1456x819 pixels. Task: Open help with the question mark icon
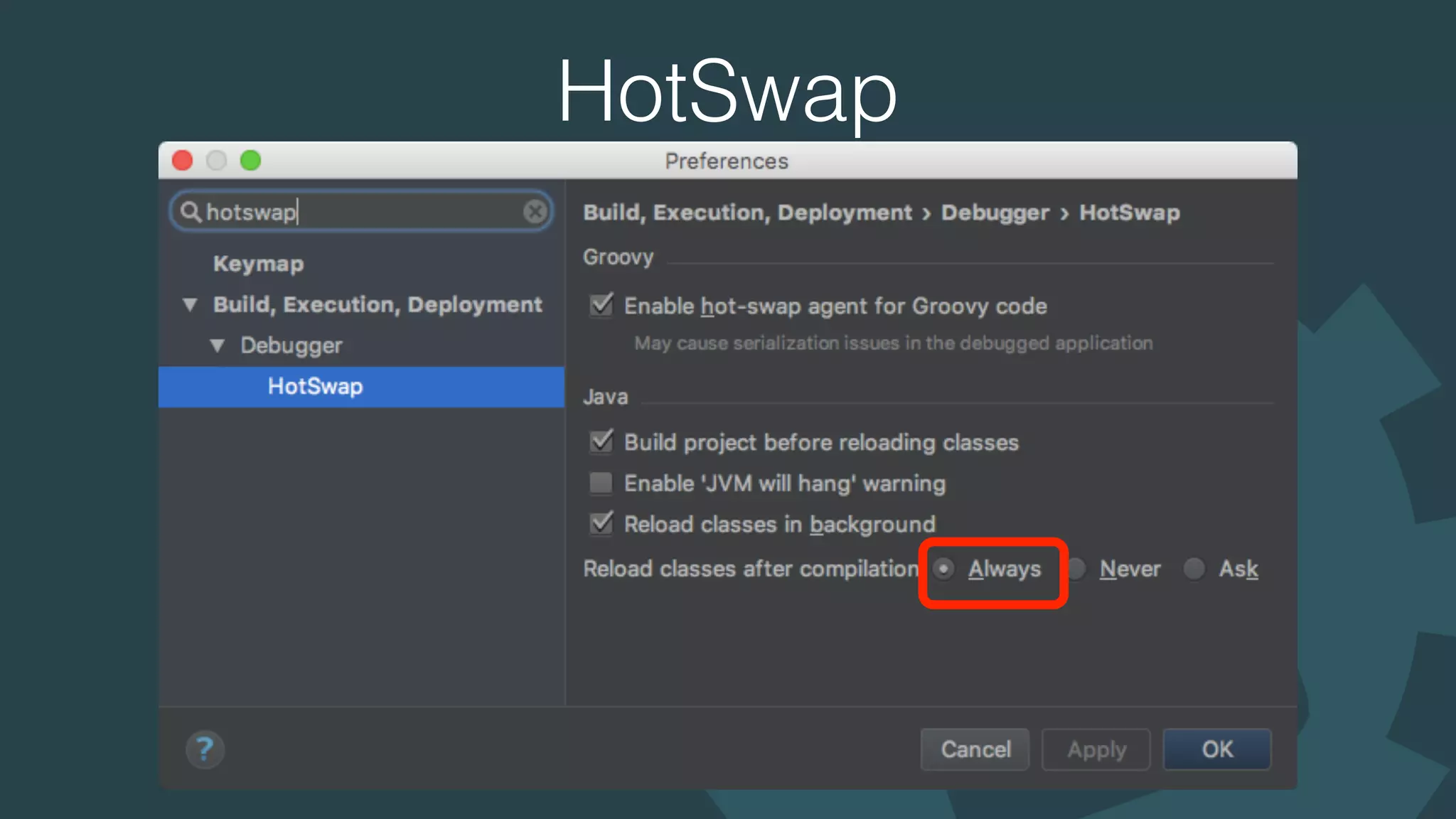coord(205,749)
